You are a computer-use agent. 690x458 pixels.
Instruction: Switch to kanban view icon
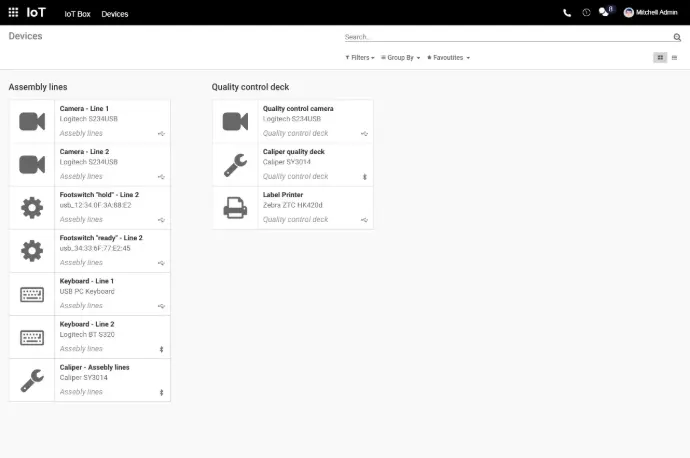(x=660, y=58)
